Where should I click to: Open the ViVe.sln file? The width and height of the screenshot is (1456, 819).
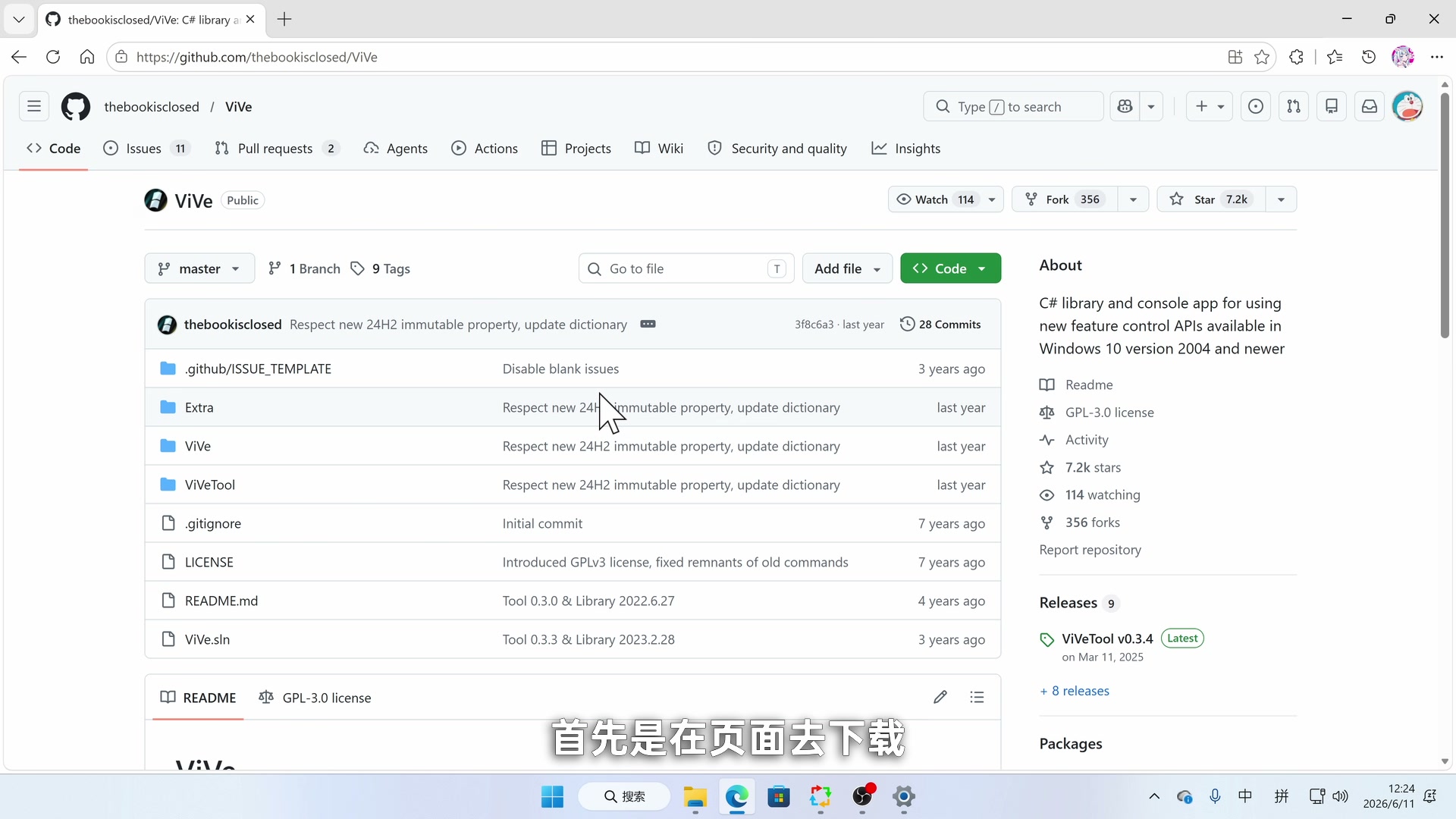tap(207, 639)
